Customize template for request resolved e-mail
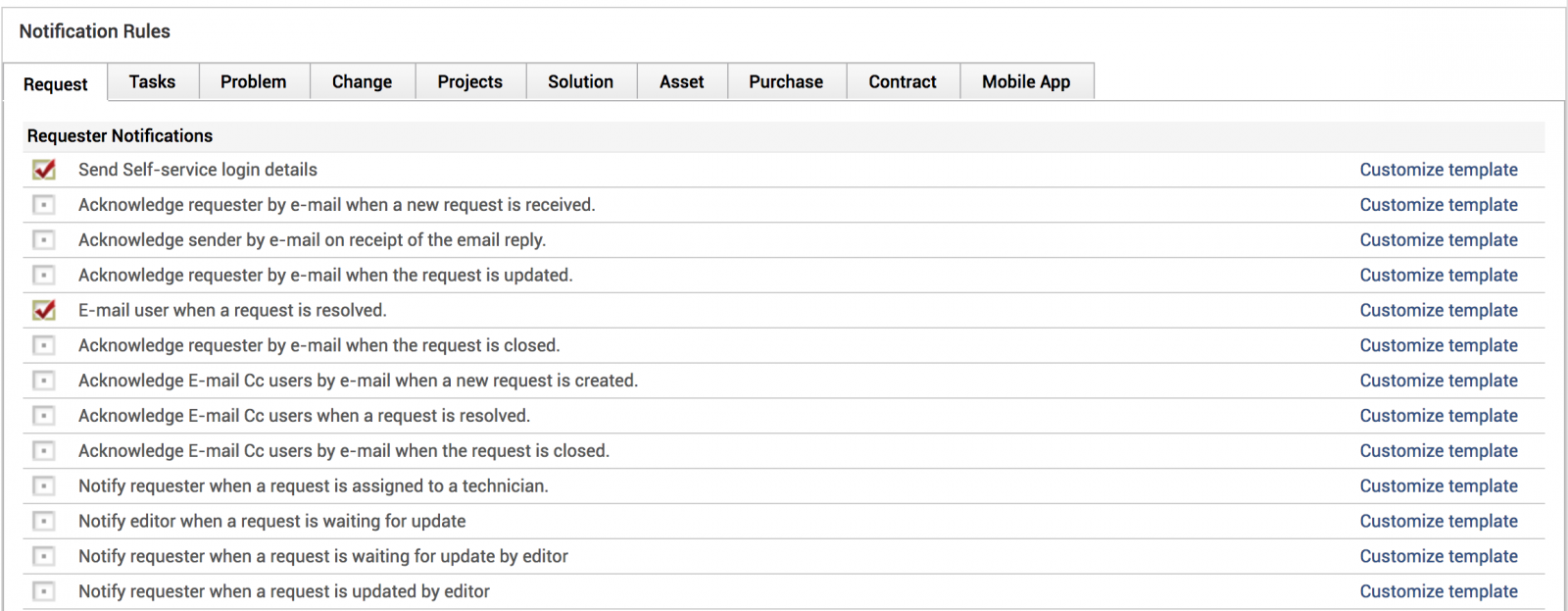Screen dimensions: 1568x611 tap(1438, 310)
